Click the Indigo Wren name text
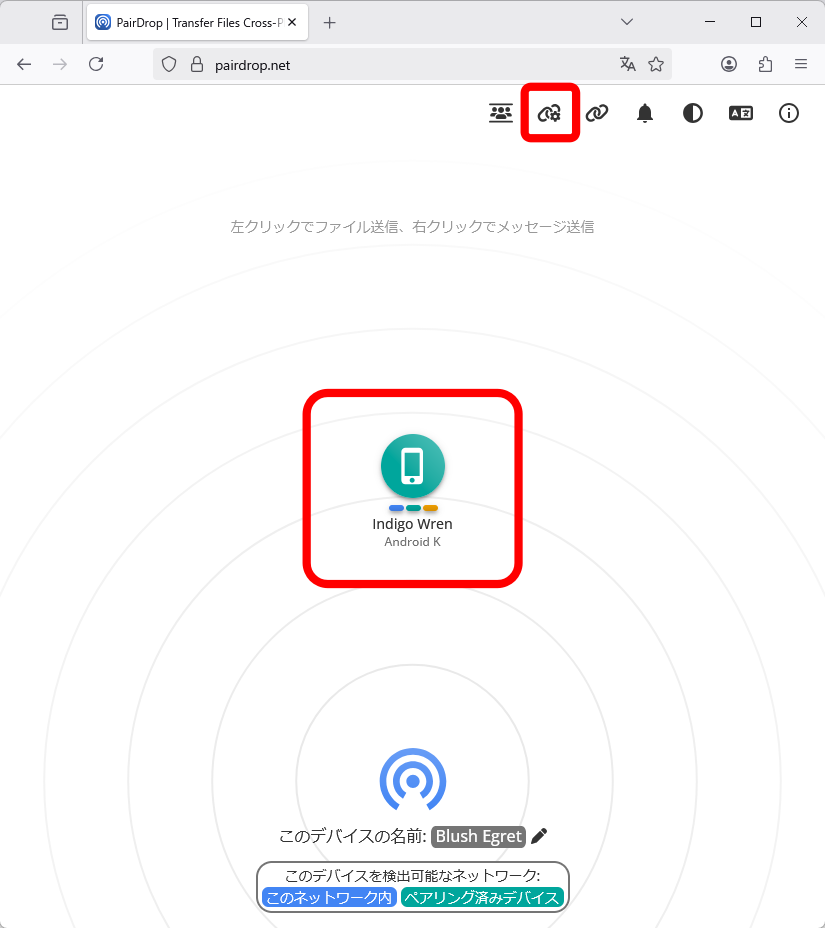This screenshot has height=928, width=825. pyautogui.click(x=412, y=524)
